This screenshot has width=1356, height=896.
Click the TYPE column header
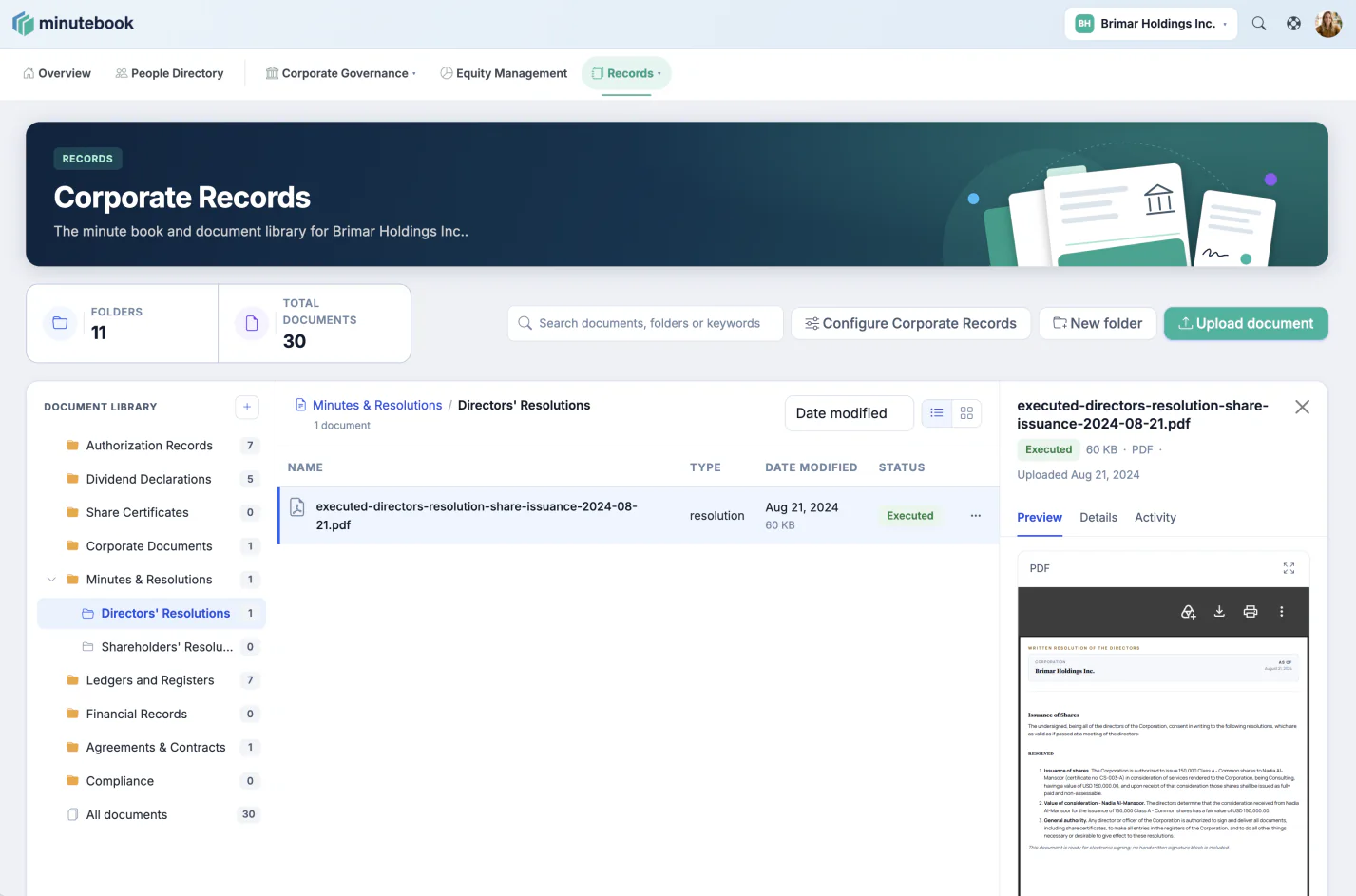pyautogui.click(x=705, y=467)
